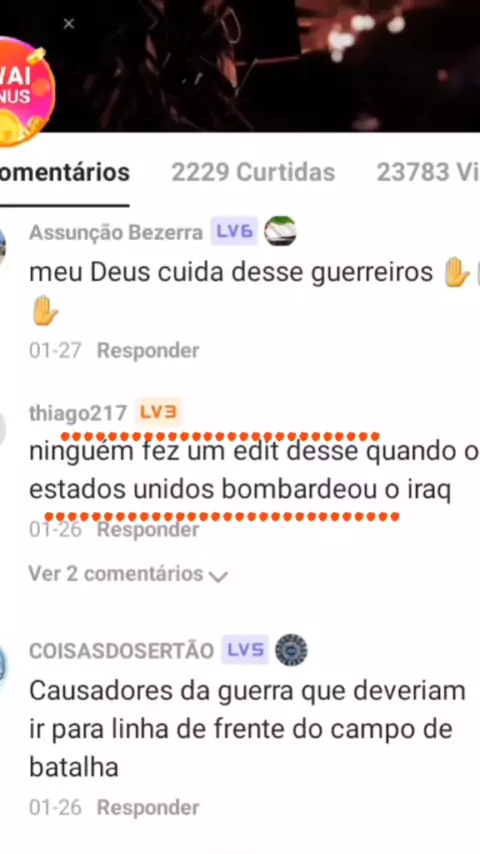This screenshot has width=480, height=854.
Task: Open Assunção Bezerra's profile name
Action: pos(116,233)
